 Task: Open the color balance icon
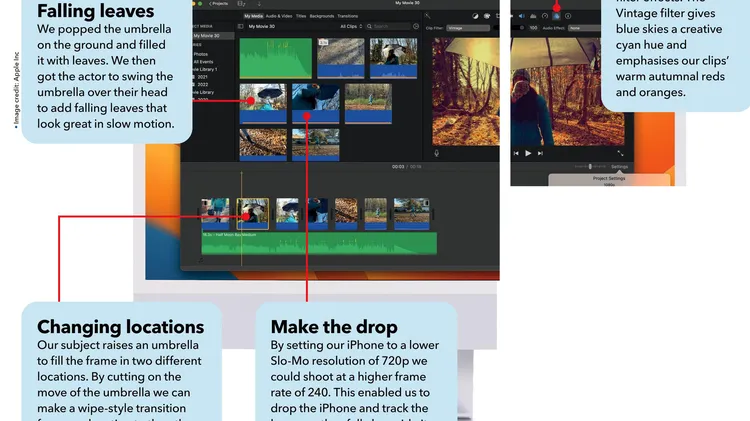(475, 16)
